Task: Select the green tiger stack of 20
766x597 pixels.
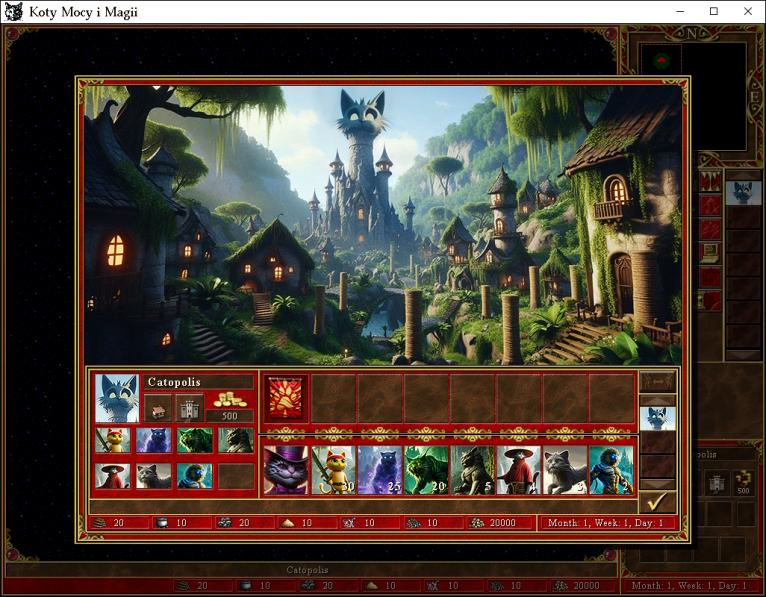Action: click(x=426, y=470)
